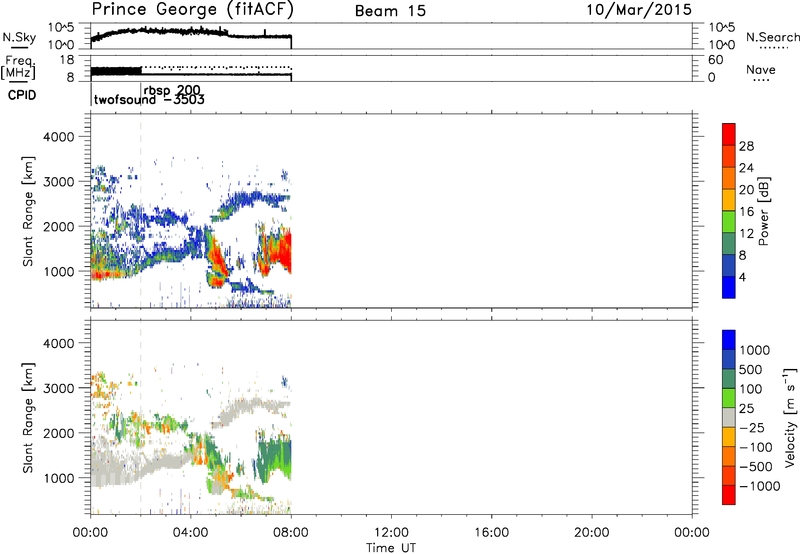
Task: Click the '-25' velocity scale value
Action: [753, 427]
